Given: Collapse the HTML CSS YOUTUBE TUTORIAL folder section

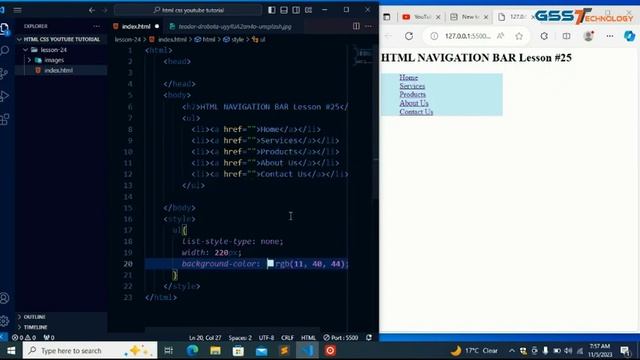Looking at the screenshot, I should pos(61,39).
